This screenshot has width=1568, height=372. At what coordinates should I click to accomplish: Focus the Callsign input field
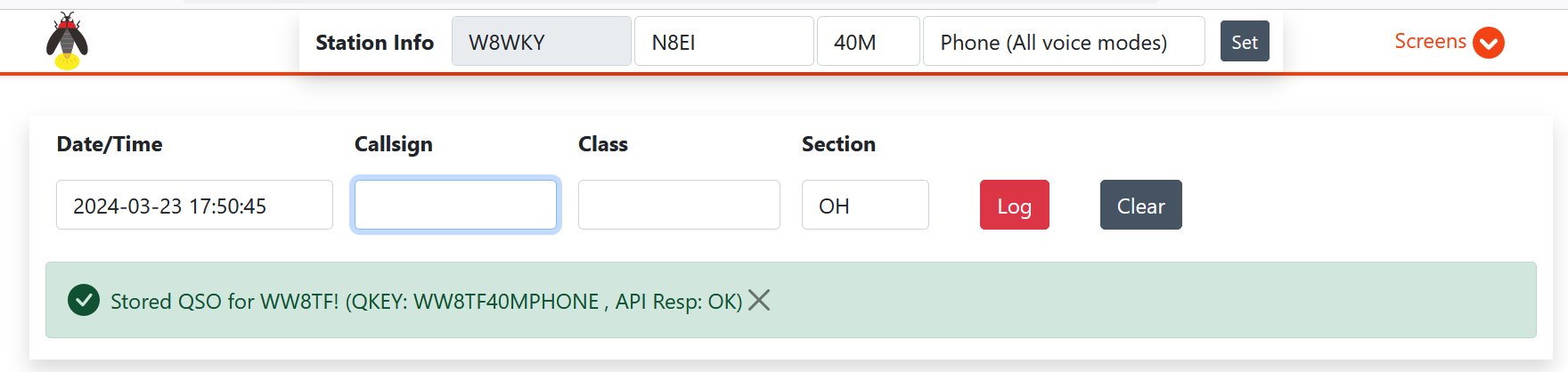point(455,206)
